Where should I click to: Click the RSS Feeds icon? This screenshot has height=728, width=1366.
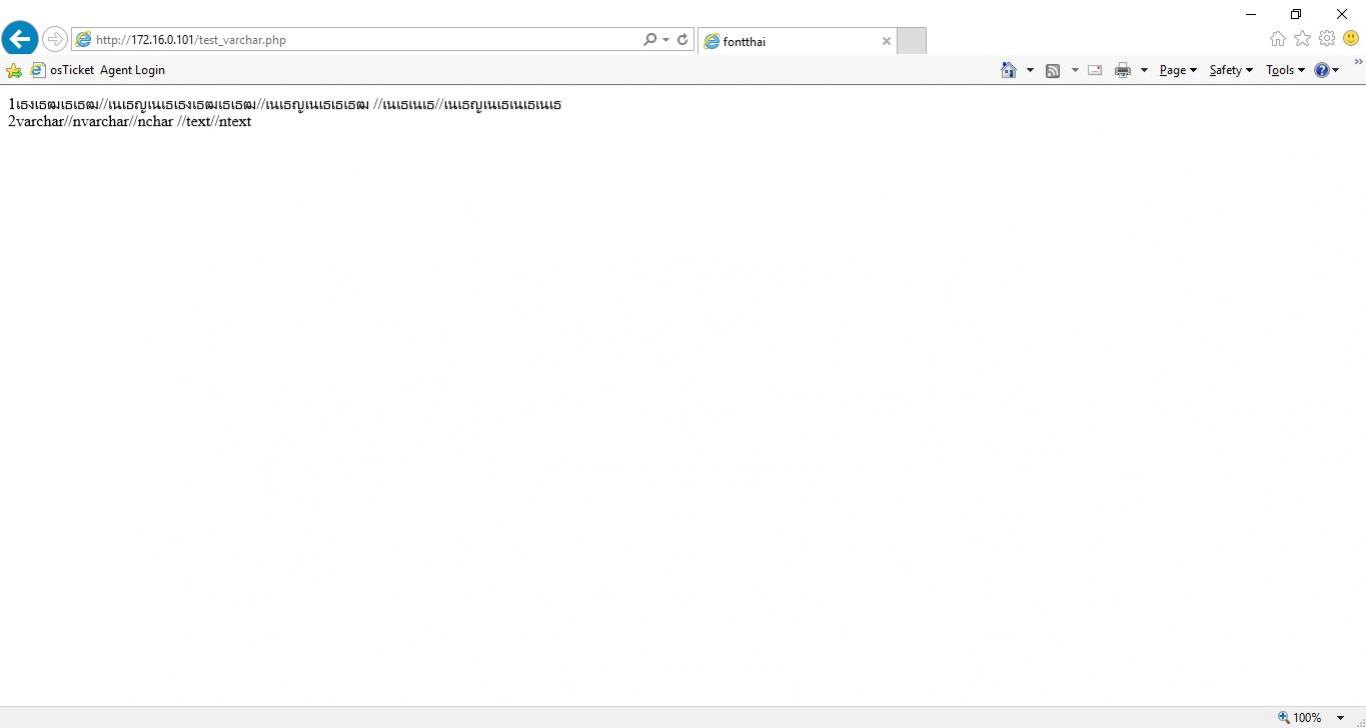1053,70
